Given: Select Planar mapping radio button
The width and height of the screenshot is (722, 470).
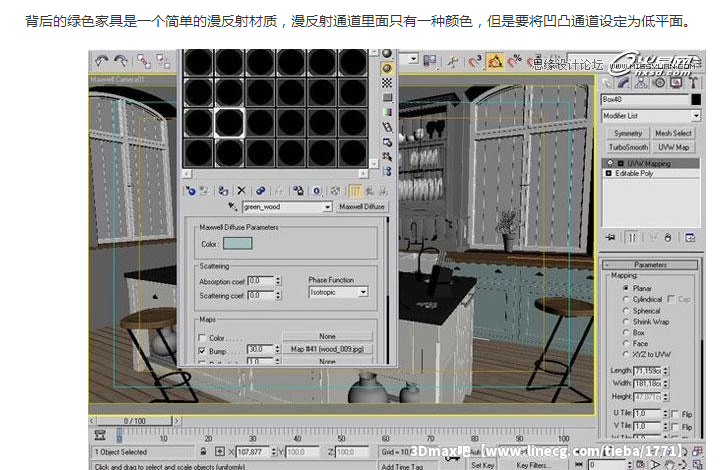Looking at the screenshot, I should [x=626, y=288].
